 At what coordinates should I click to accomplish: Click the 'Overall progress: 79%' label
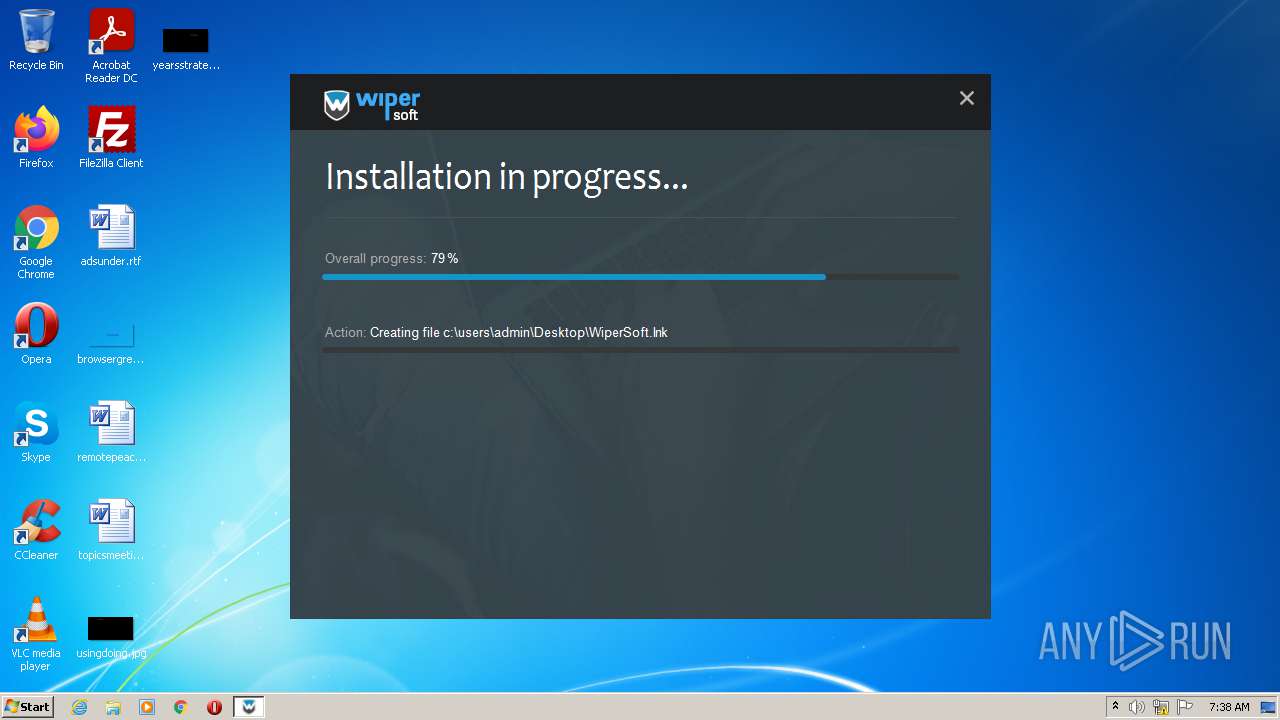(x=392, y=258)
